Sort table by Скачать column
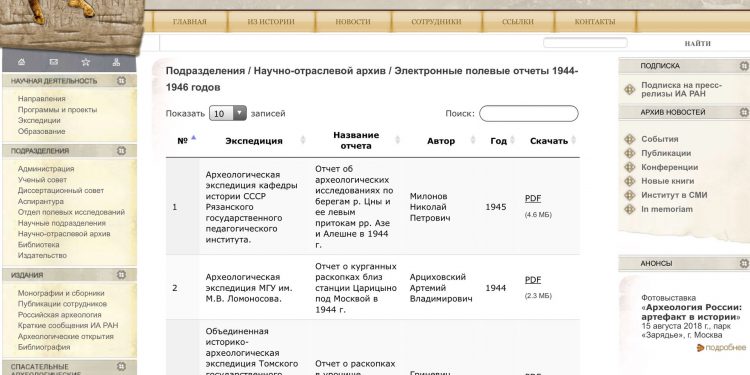750x375 pixels. pyautogui.click(x=549, y=141)
